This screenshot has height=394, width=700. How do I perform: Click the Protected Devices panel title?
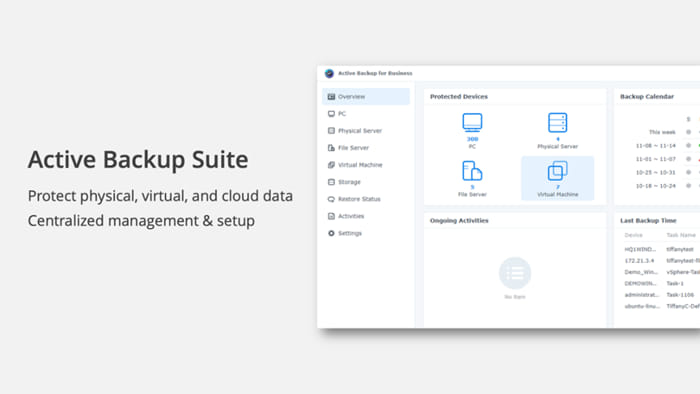tap(459, 96)
